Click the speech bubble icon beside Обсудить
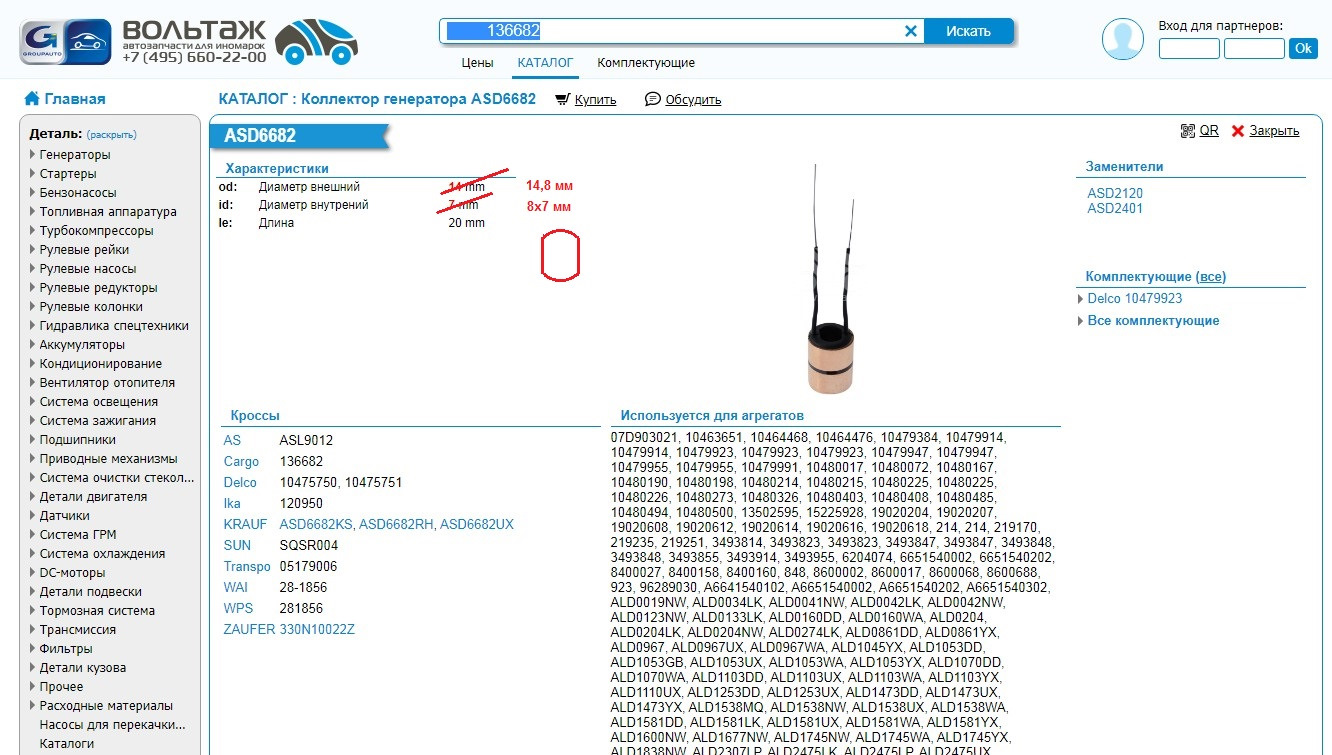 [653, 99]
